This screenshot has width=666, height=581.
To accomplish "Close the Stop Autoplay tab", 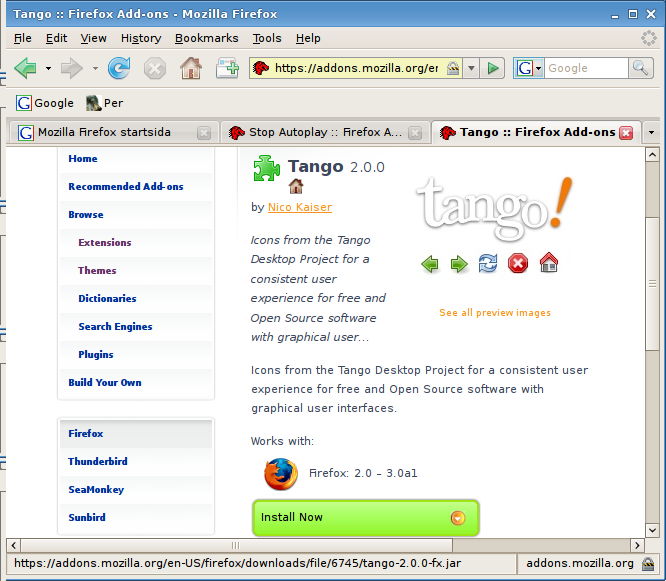I will tap(415, 133).
